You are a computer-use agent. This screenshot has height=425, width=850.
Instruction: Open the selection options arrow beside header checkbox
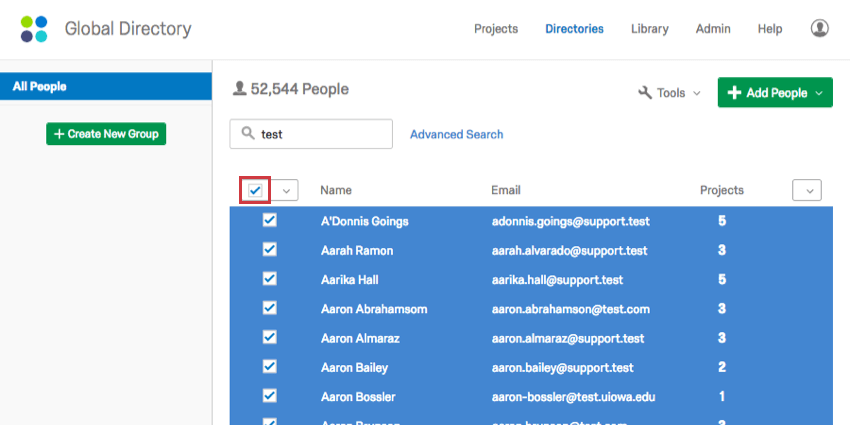(x=286, y=190)
